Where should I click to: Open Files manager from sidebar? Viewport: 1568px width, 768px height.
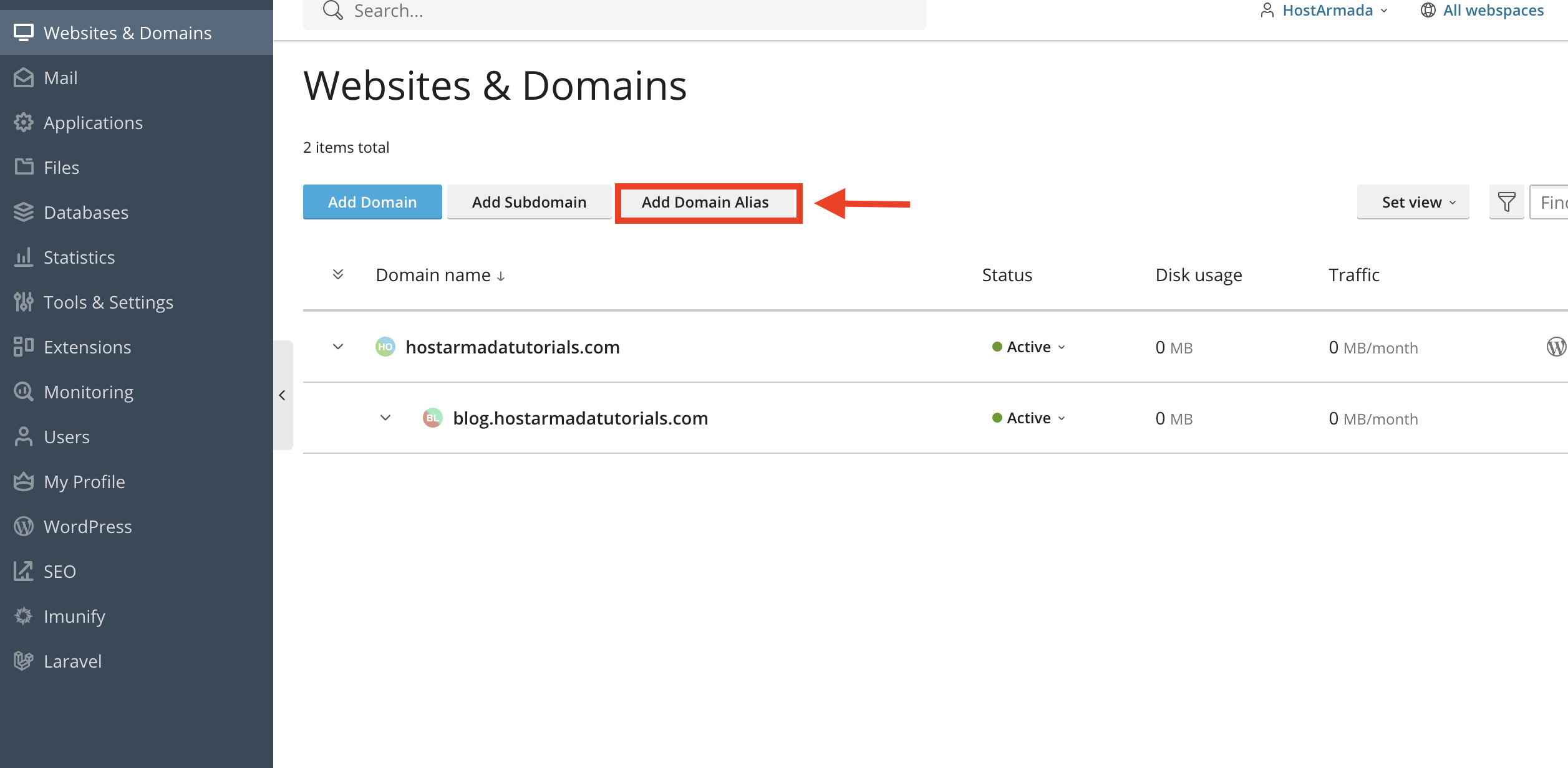click(x=137, y=167)
